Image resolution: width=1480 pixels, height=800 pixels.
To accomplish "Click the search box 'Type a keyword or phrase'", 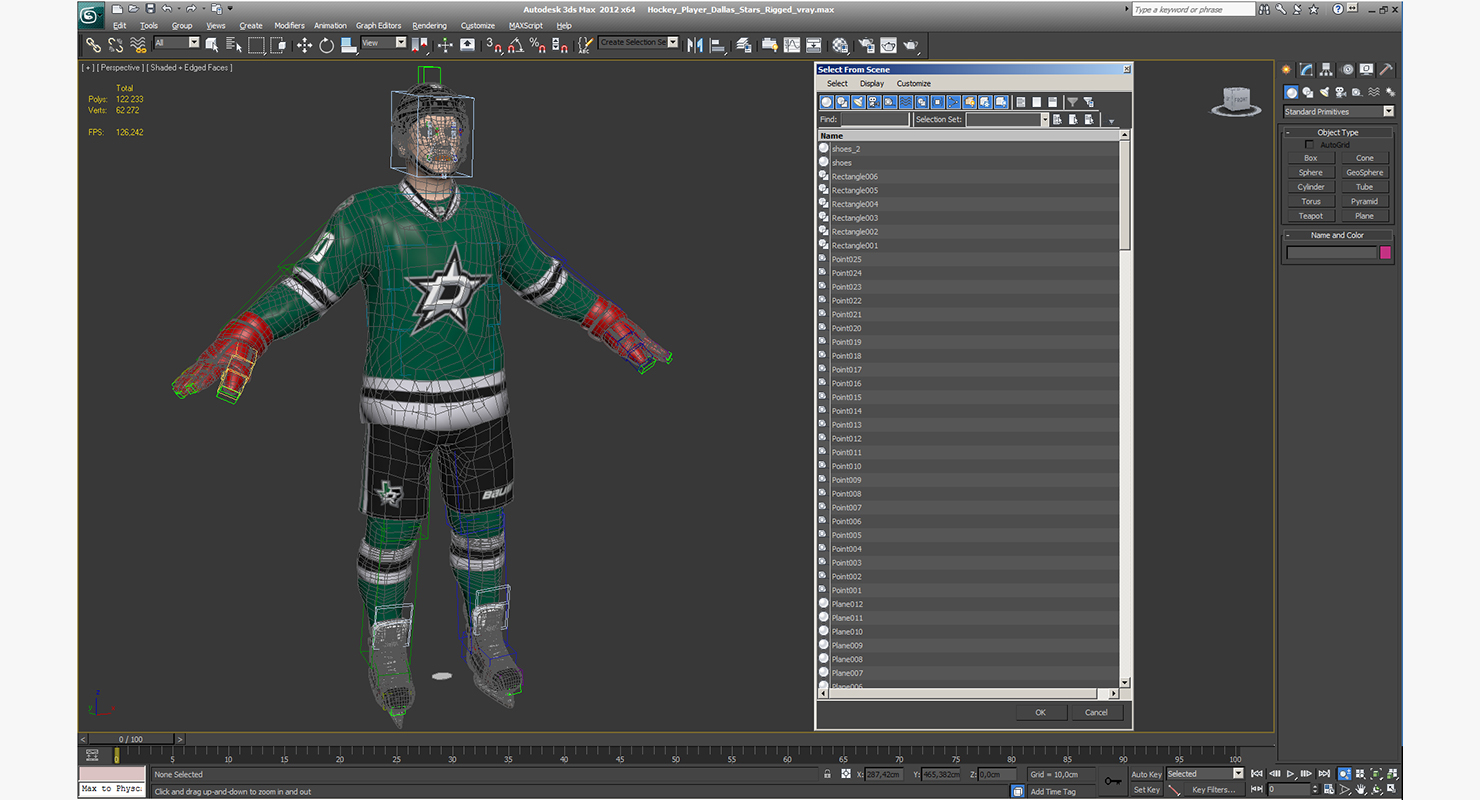I will pyautogui.click(x=1193, y=9).
